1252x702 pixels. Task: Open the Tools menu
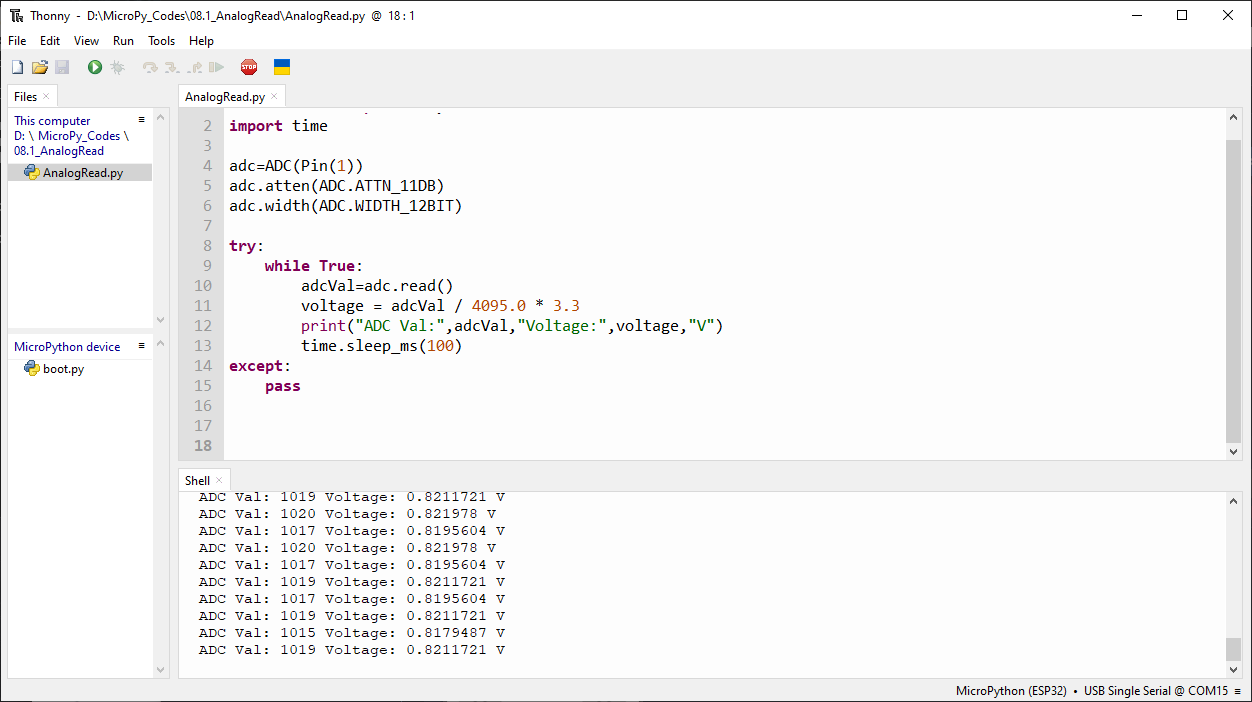click(161, 41)
